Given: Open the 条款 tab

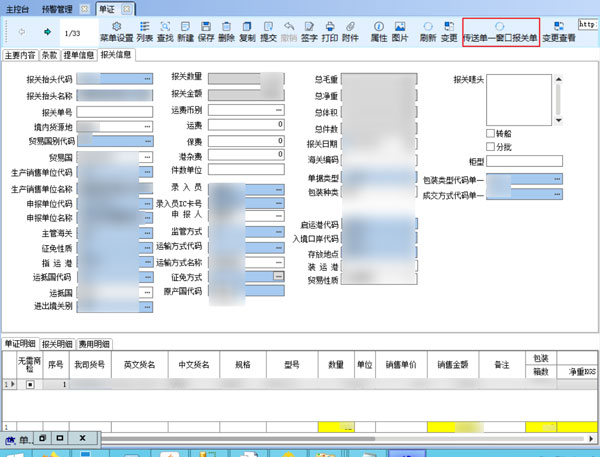Looking at the screenshot, I should [49, 55].
